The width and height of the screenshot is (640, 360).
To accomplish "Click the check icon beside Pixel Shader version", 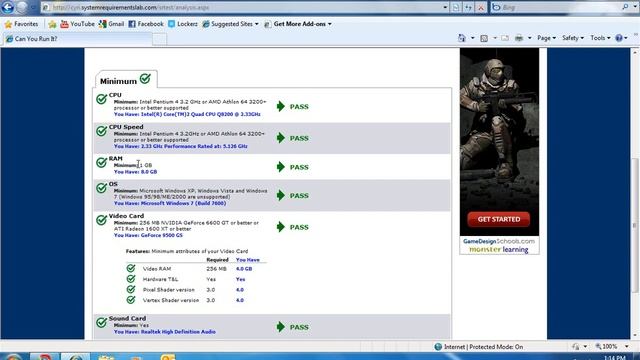I will (x=131, y=289).
